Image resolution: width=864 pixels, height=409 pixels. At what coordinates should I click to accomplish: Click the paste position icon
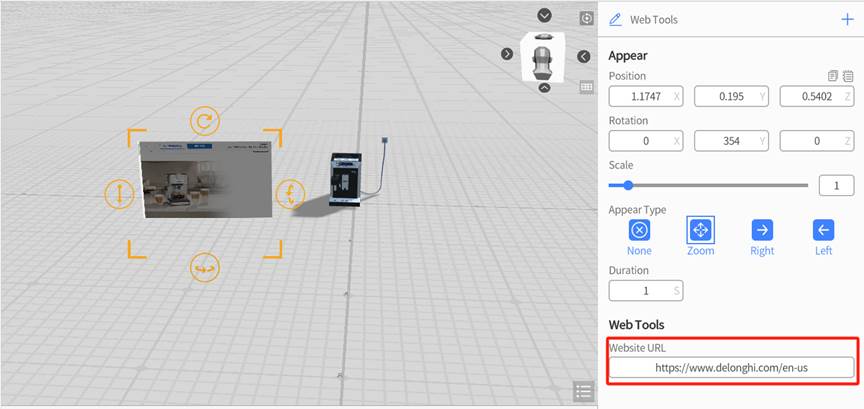[848, 76]
